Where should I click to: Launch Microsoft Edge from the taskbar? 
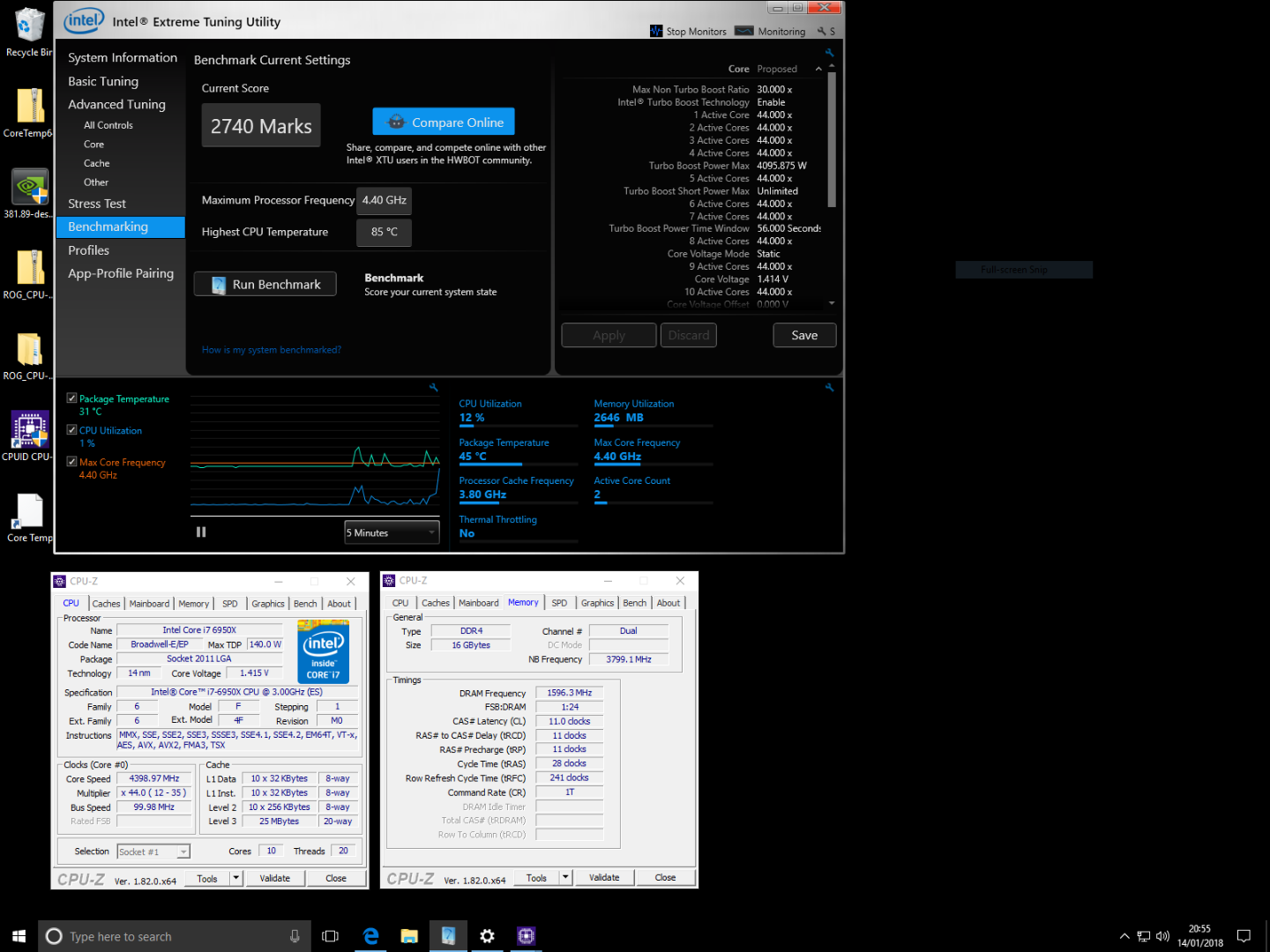tap(371, 936)
